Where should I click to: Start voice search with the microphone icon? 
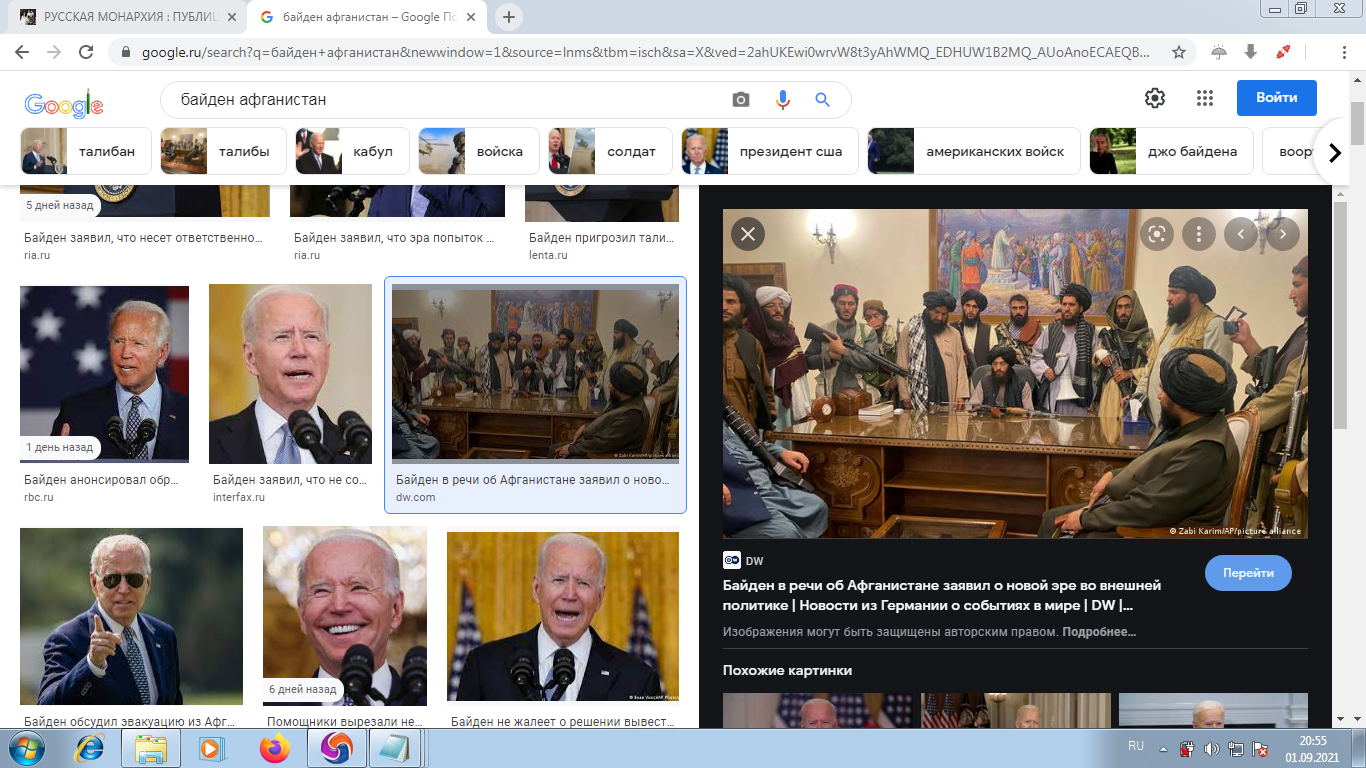782,100
